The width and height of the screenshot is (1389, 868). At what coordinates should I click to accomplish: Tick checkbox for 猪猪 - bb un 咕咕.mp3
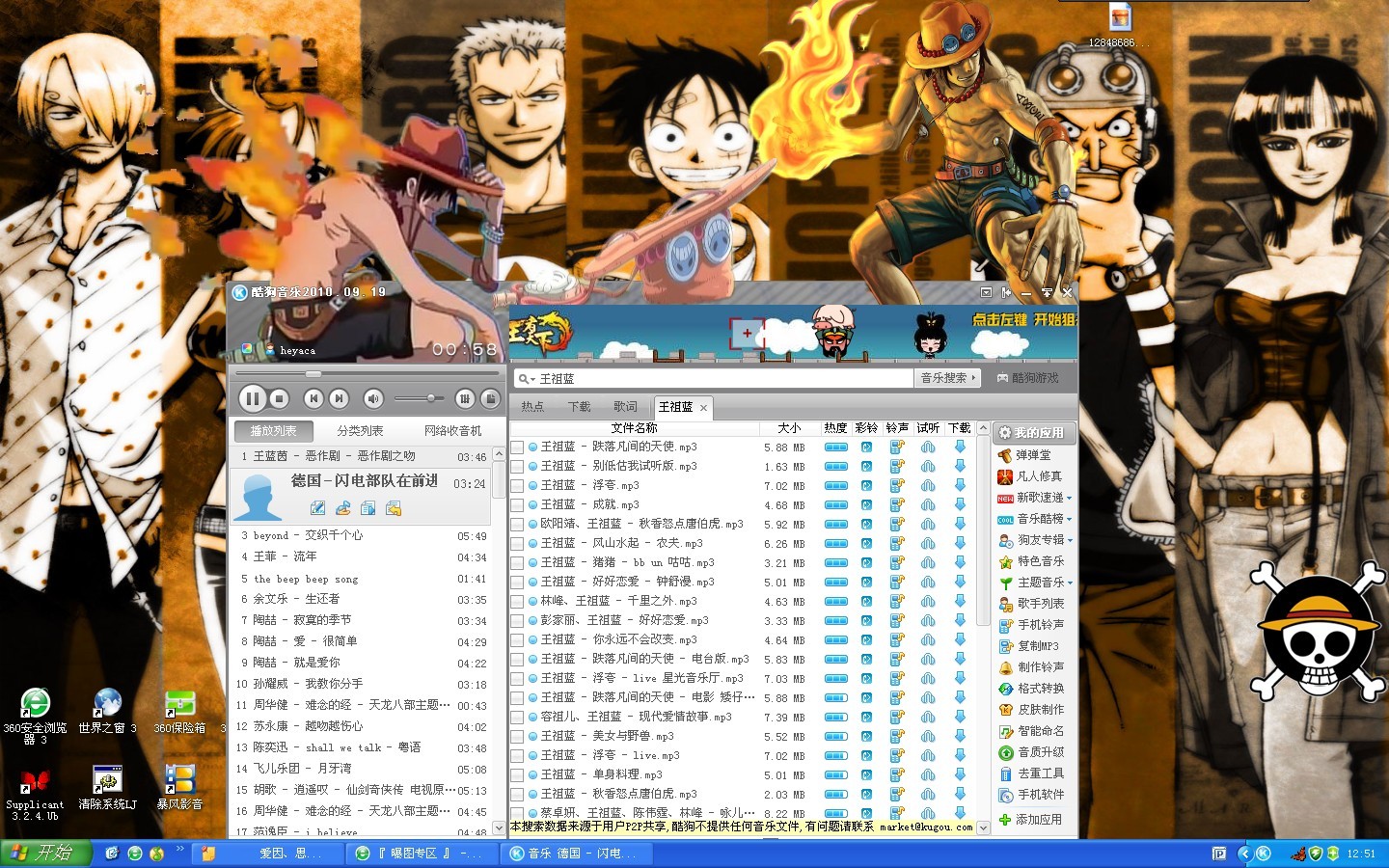click(x=518, y=562)
